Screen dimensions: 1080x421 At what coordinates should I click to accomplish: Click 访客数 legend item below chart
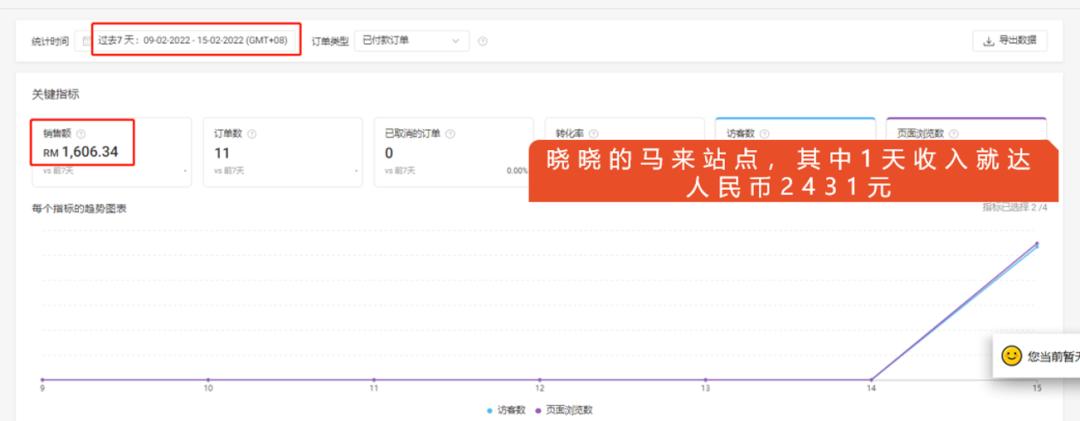click(508, 411)
